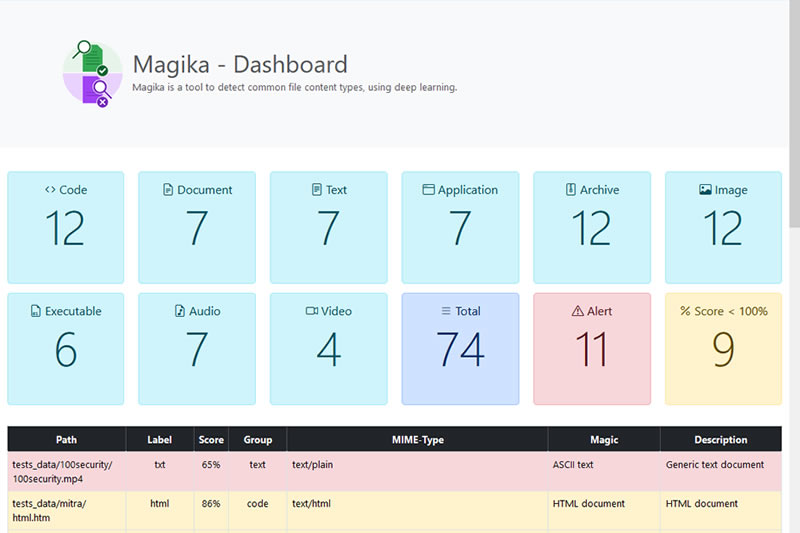
Task: Click the Magika tagline description text
Action: click(x=295, y=87)
